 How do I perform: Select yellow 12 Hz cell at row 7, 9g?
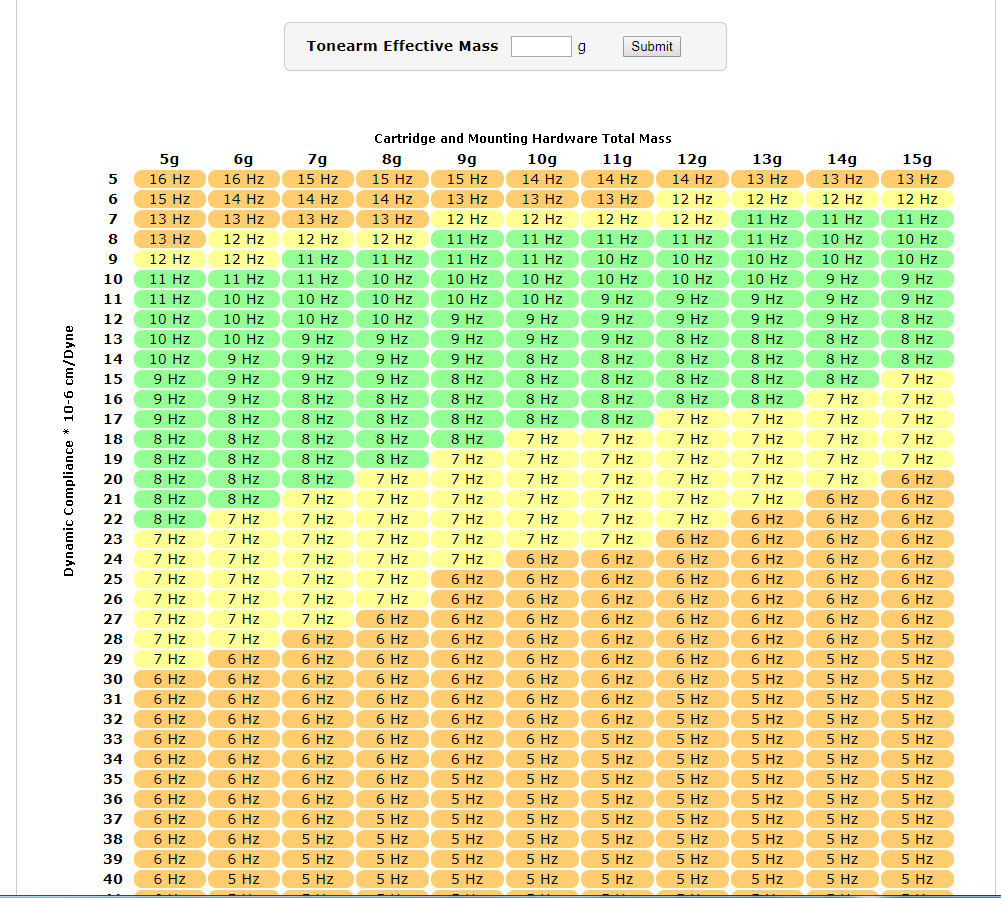(x=467, y=219)
